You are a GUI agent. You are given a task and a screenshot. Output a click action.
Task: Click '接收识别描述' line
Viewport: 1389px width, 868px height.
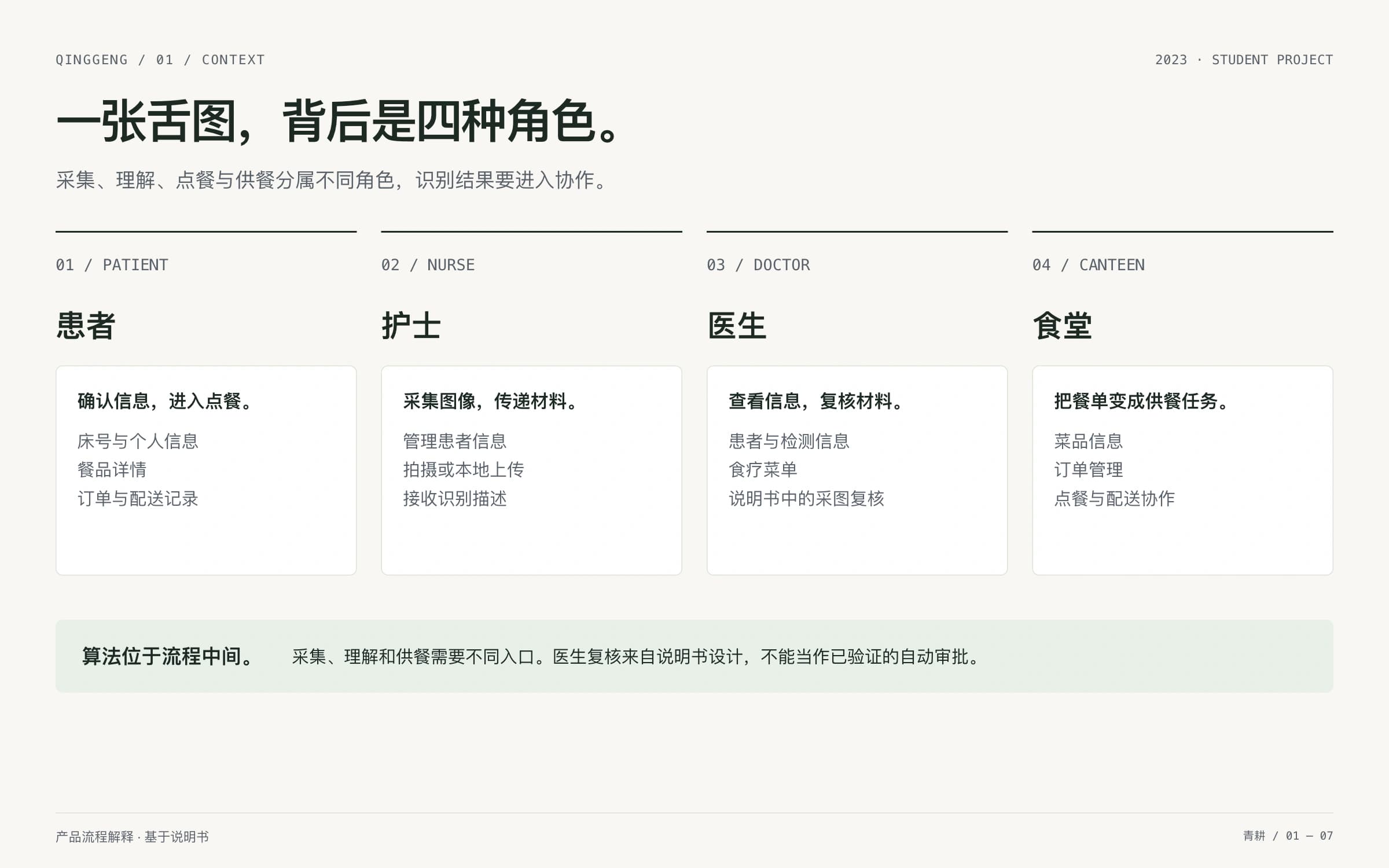[x=455, y=498]
